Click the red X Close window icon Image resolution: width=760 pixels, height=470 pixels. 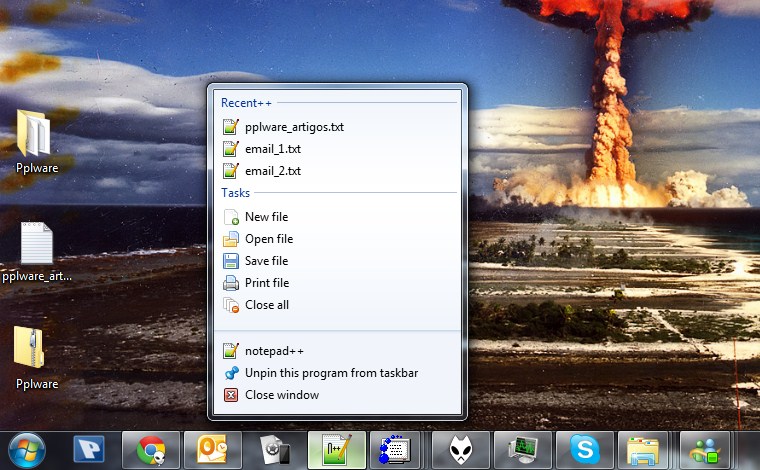231,395
